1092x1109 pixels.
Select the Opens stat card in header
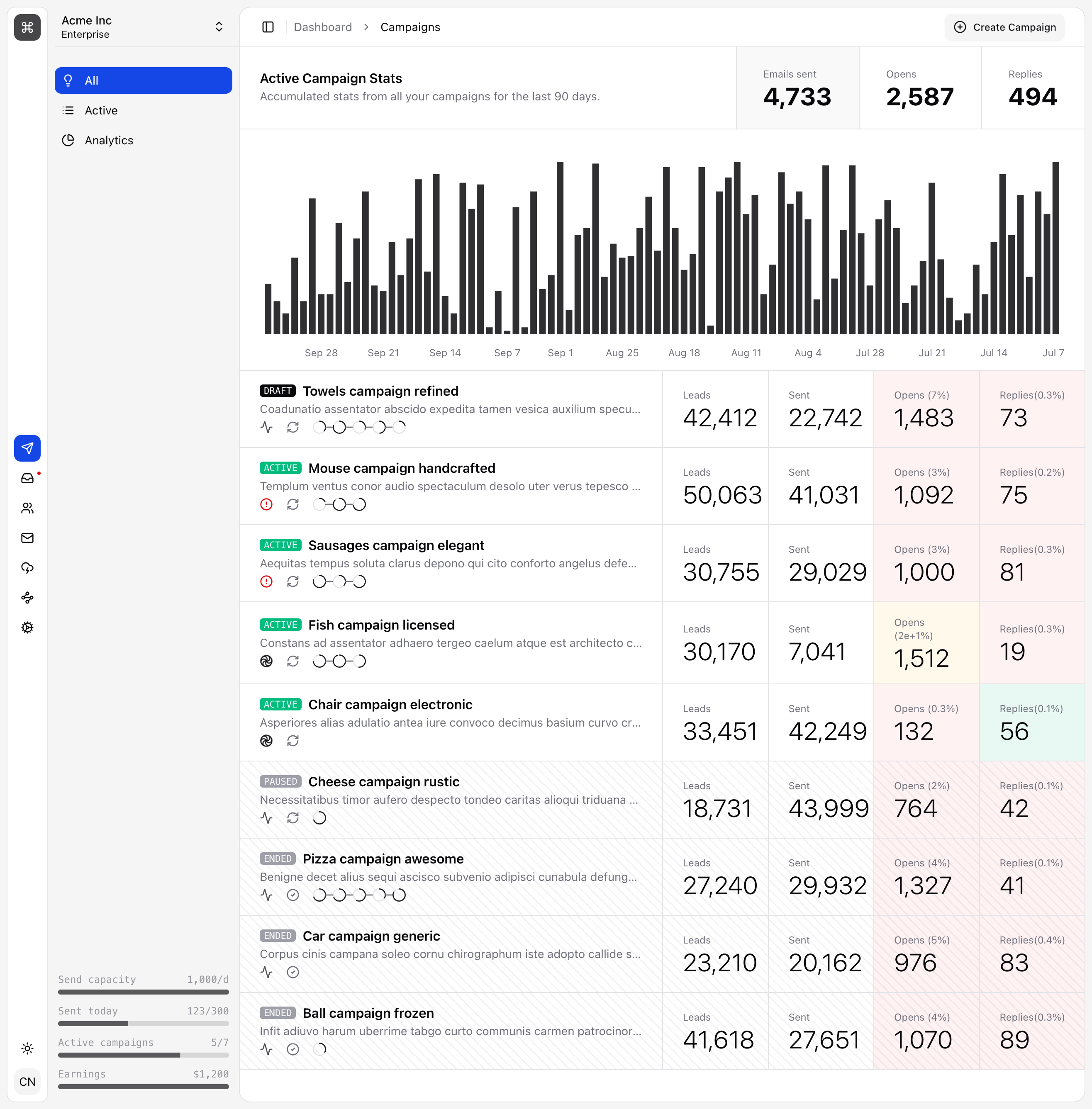point(919,88)
